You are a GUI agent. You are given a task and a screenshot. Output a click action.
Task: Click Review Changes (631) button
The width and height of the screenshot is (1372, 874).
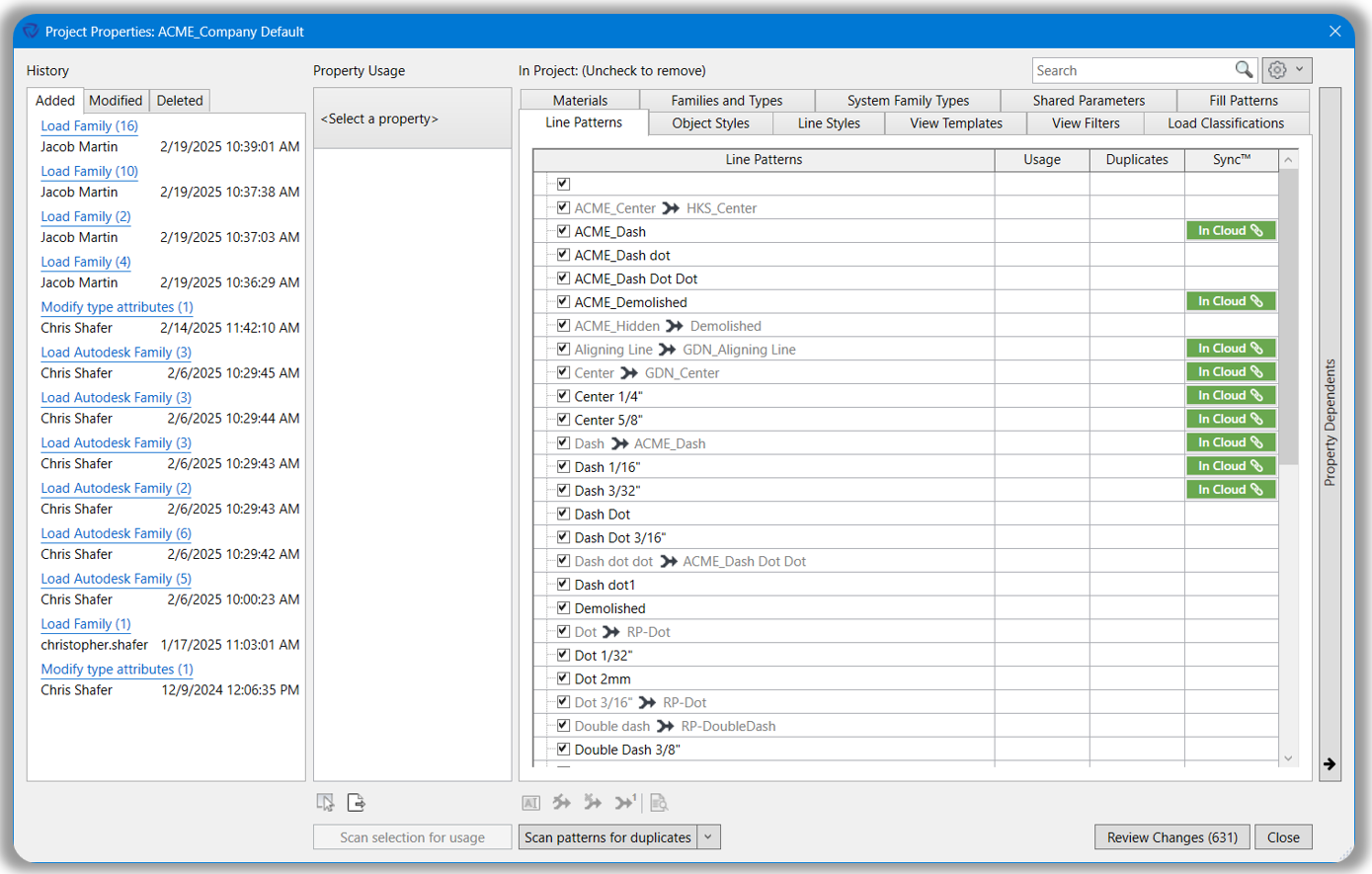click(1172, 837)
